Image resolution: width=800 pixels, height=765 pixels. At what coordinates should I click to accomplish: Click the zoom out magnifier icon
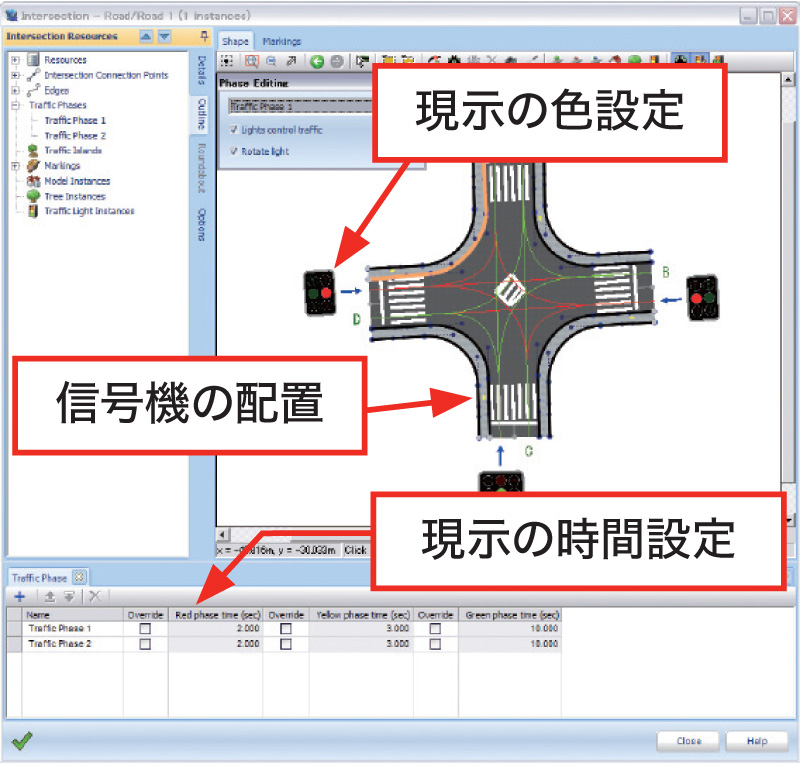272,61
